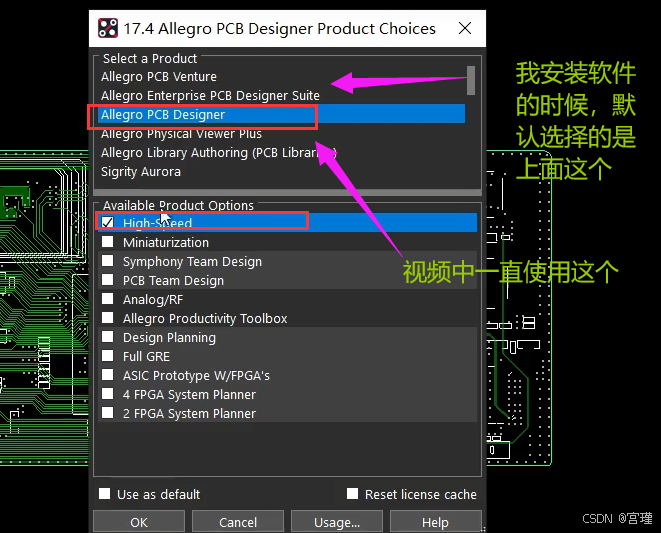Image resolution: width=661 pixels, height=533 pixels.
Task: Enable PCB Team Design option
Action: (107, 280)
